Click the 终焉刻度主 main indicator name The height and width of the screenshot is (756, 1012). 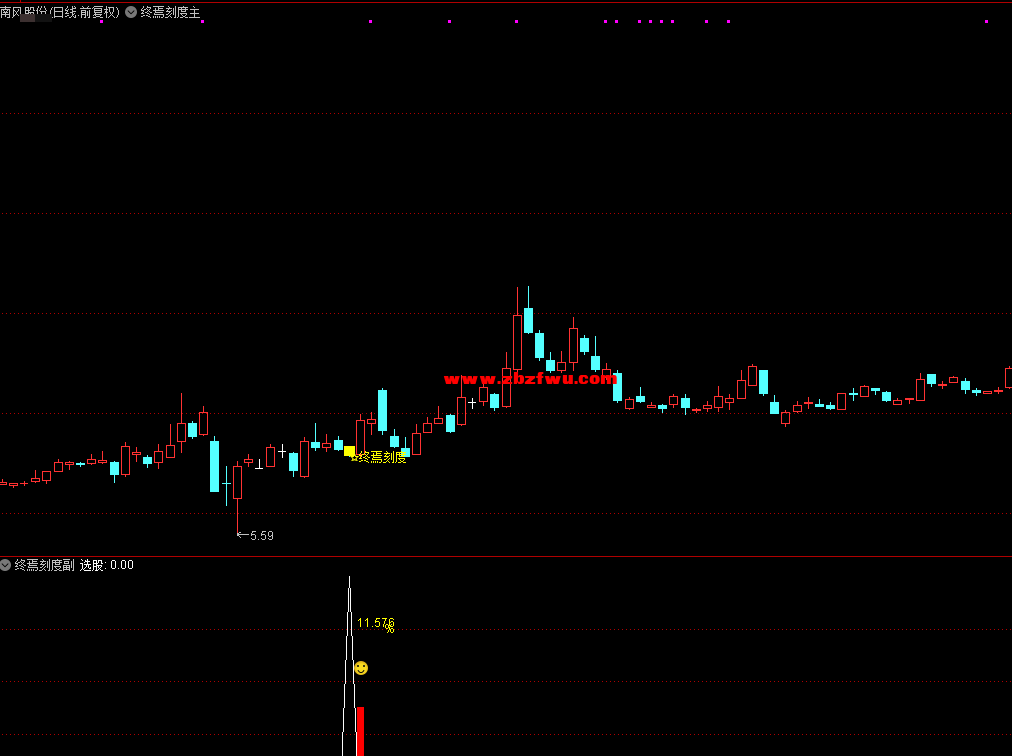pyautogui.click(x=170, y=12)
